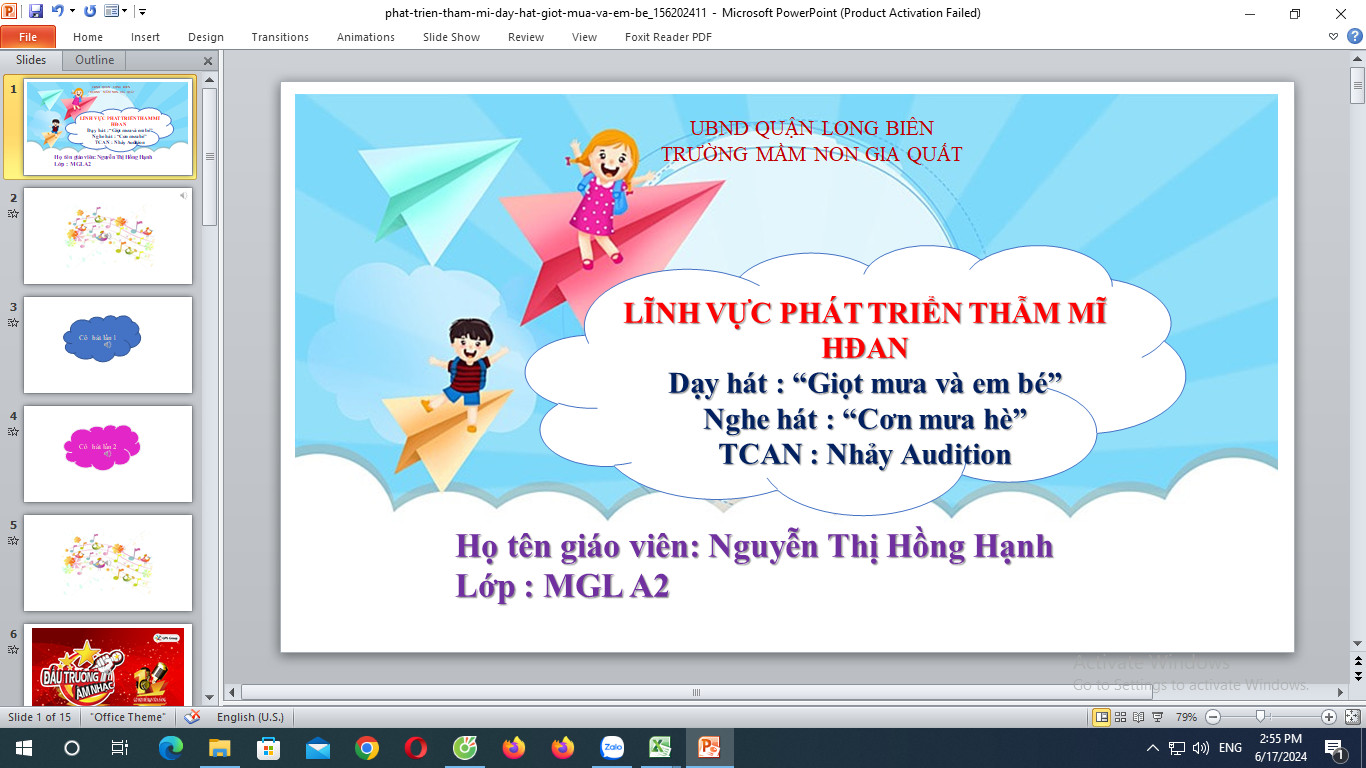Image resolution: width=1366 pixels, height=768 pixels.
Task: Minimize the ribbon with the caret icon
Action: click(x=1333, y=37)
